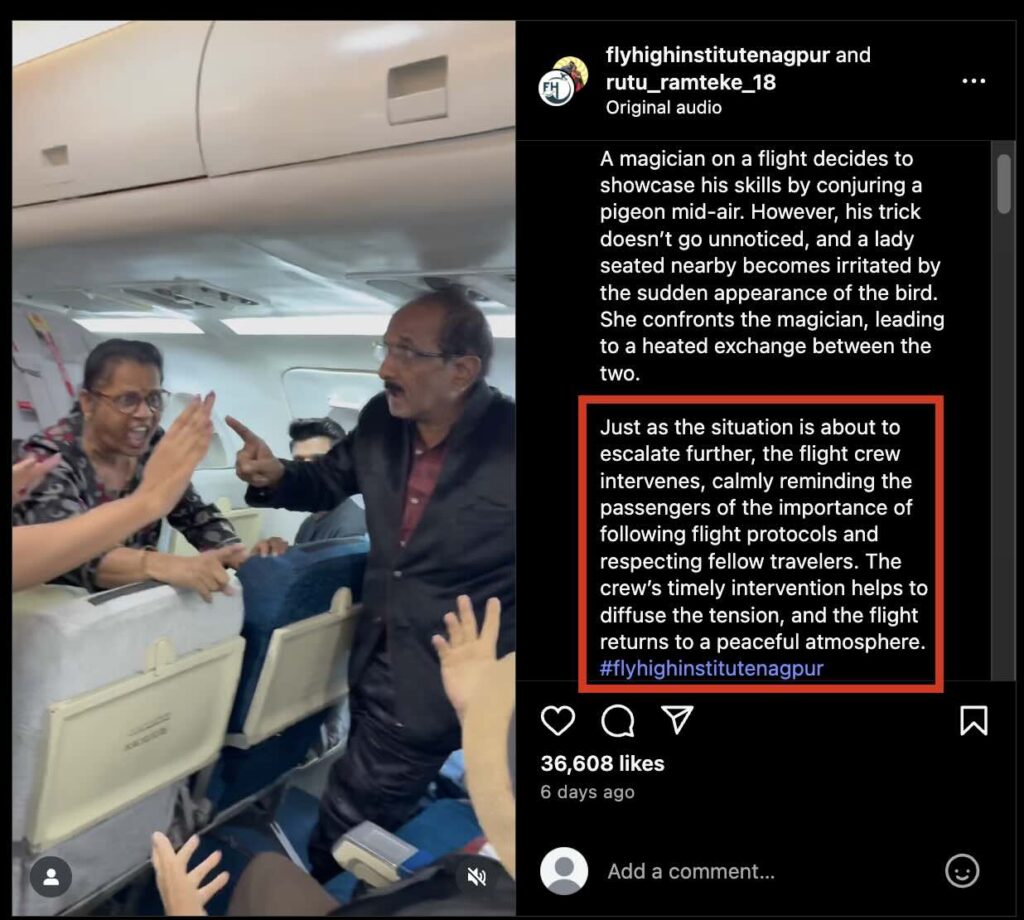Screen dimensions: 1024x920
Task: Pause the airplane cabin video
Action: click(264, 468)
